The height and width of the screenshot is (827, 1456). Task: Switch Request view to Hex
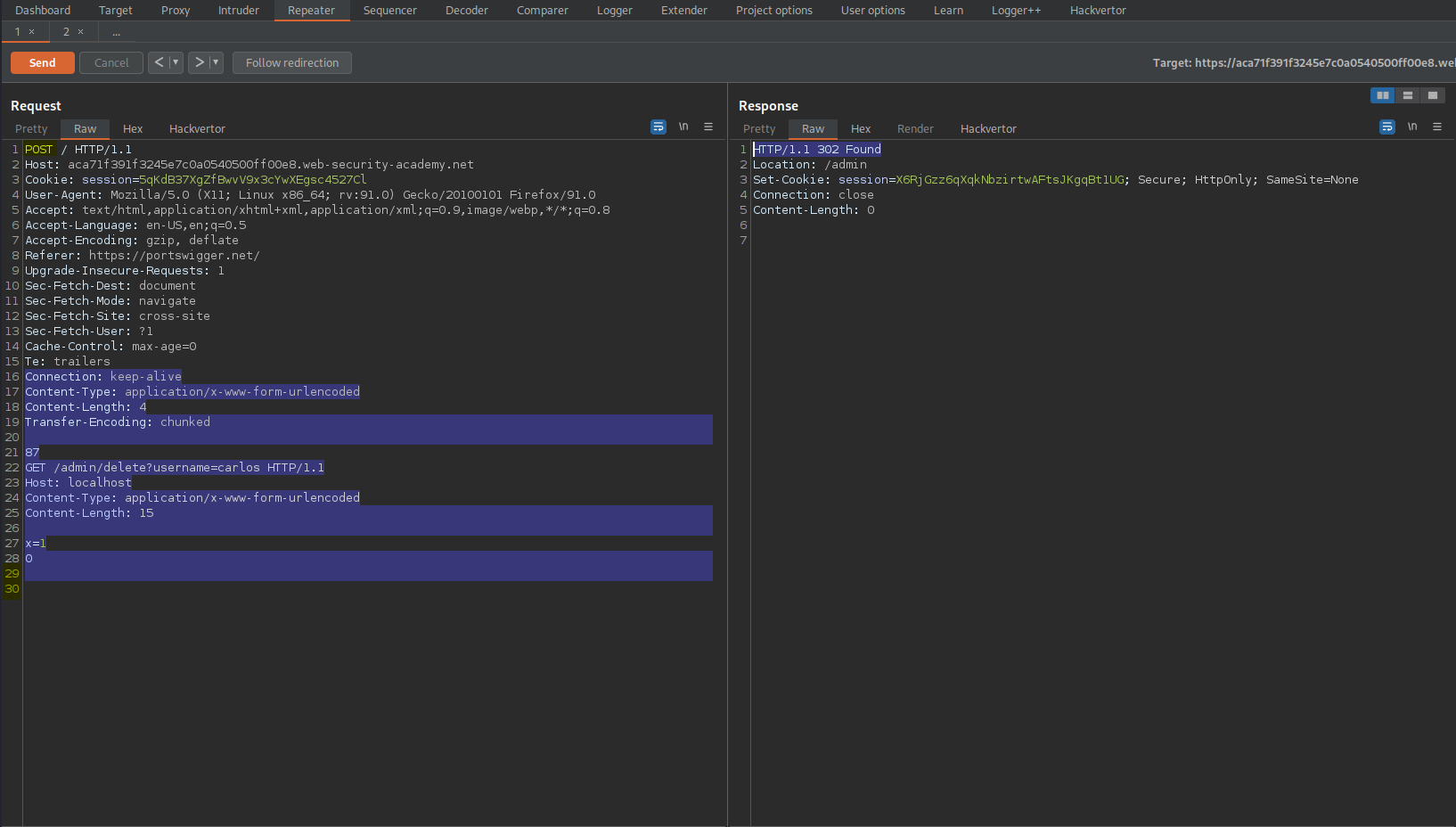click(133, 129)
